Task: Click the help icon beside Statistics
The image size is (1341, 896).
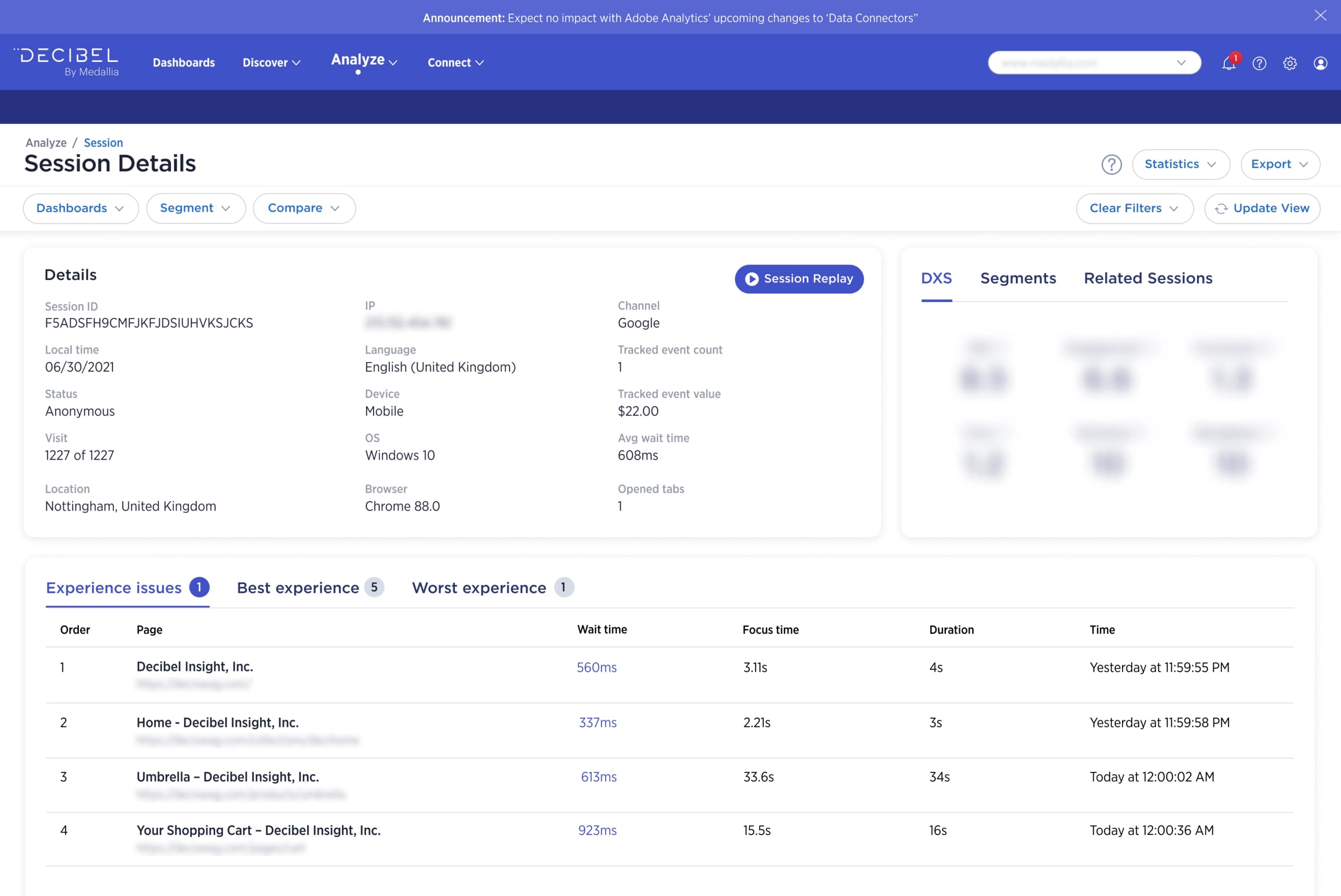Action: pos(1111,165)
